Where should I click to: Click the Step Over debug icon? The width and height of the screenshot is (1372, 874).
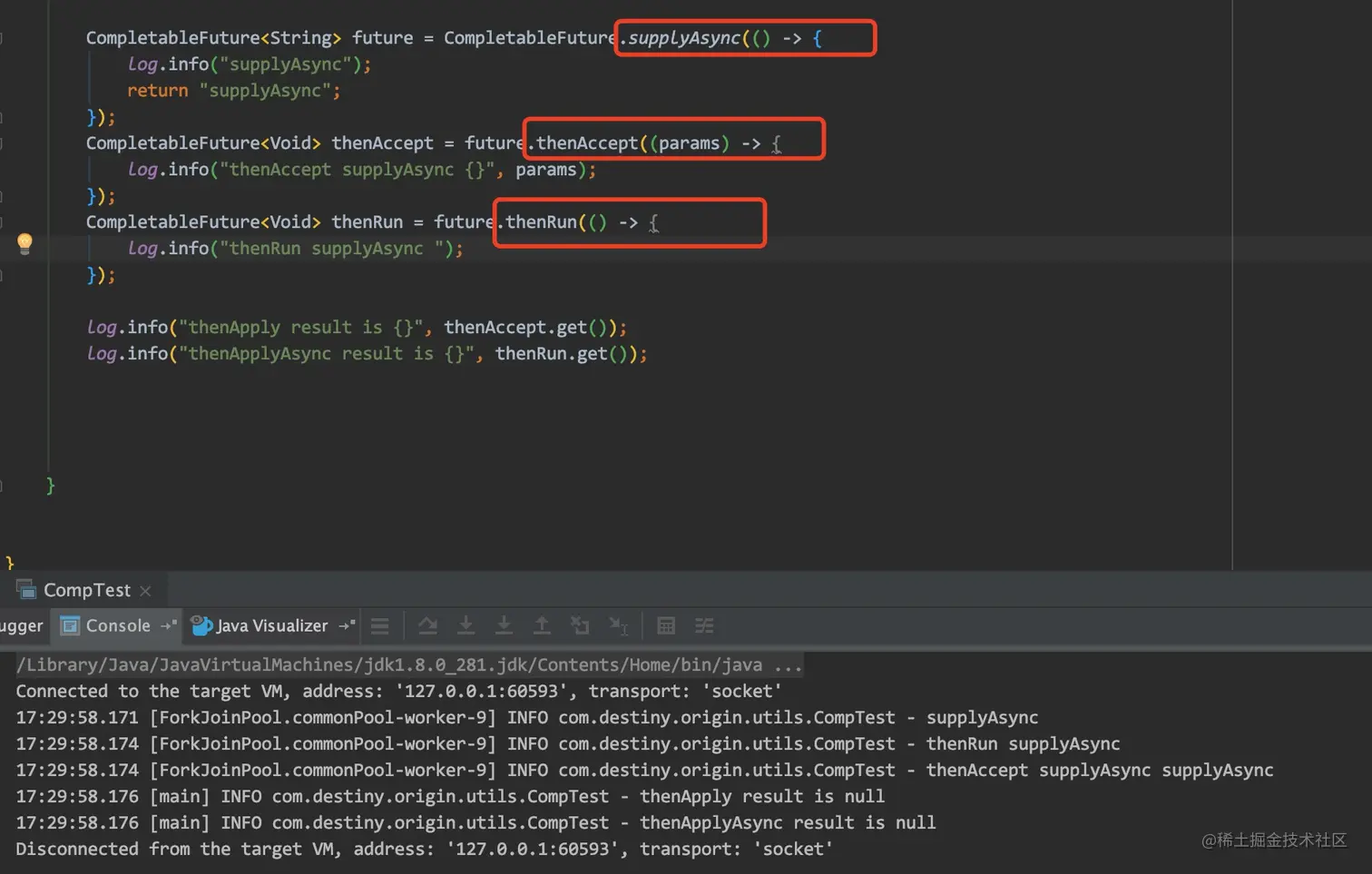(x=427, y=625)
